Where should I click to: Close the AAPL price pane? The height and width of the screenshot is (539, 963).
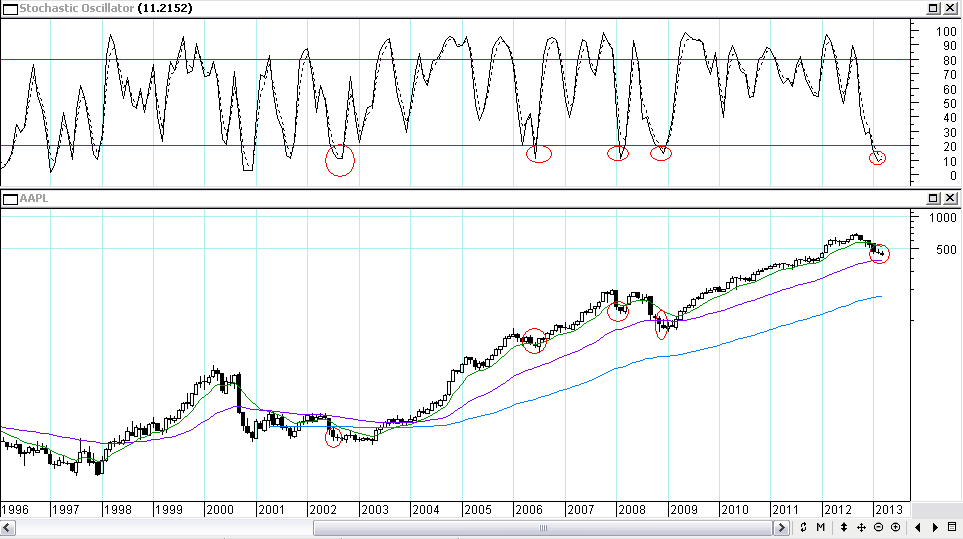click(x=949, y=198)
